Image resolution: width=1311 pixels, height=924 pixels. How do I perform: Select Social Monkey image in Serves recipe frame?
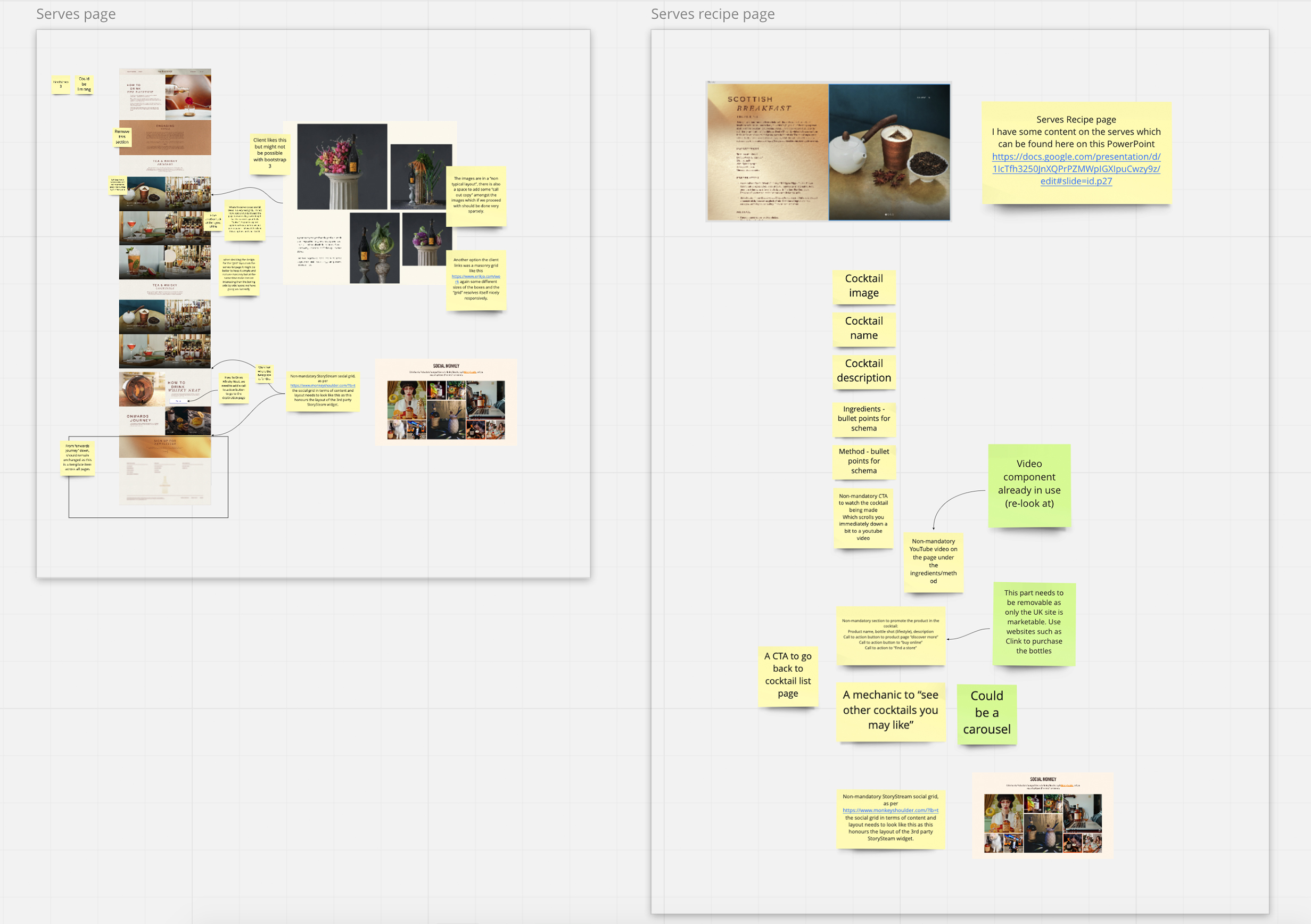click(x=1043, y=815)
